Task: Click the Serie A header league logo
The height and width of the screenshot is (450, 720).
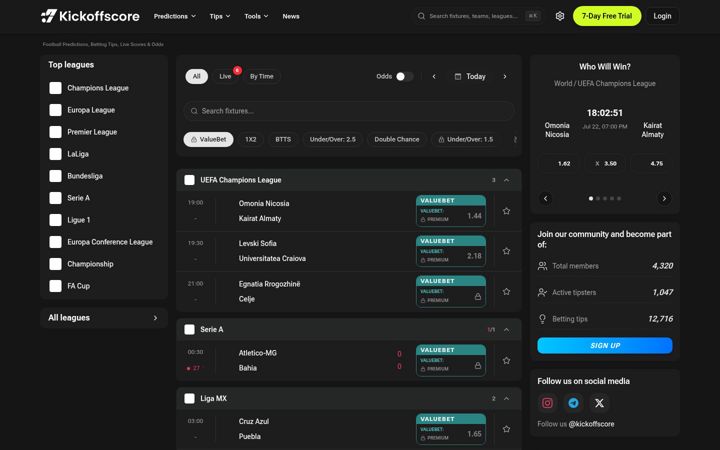Action: (189, 330)
